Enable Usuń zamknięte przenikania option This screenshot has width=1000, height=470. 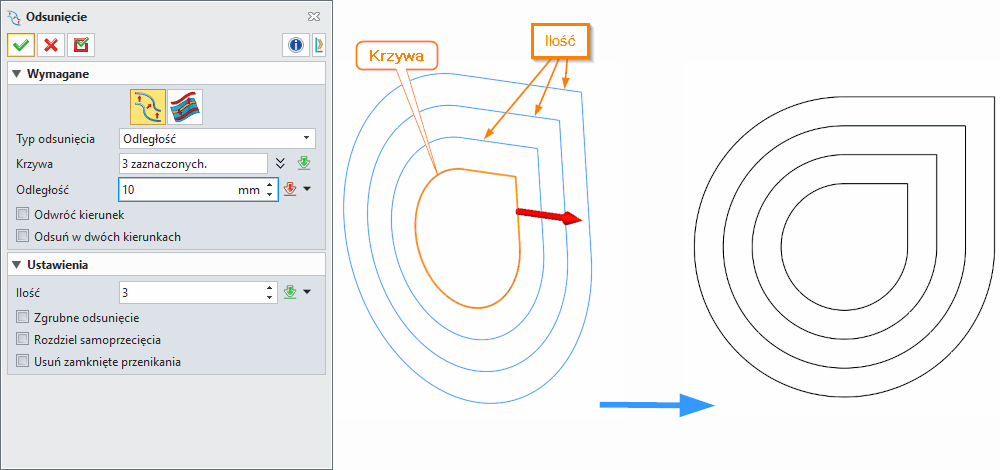24,361
